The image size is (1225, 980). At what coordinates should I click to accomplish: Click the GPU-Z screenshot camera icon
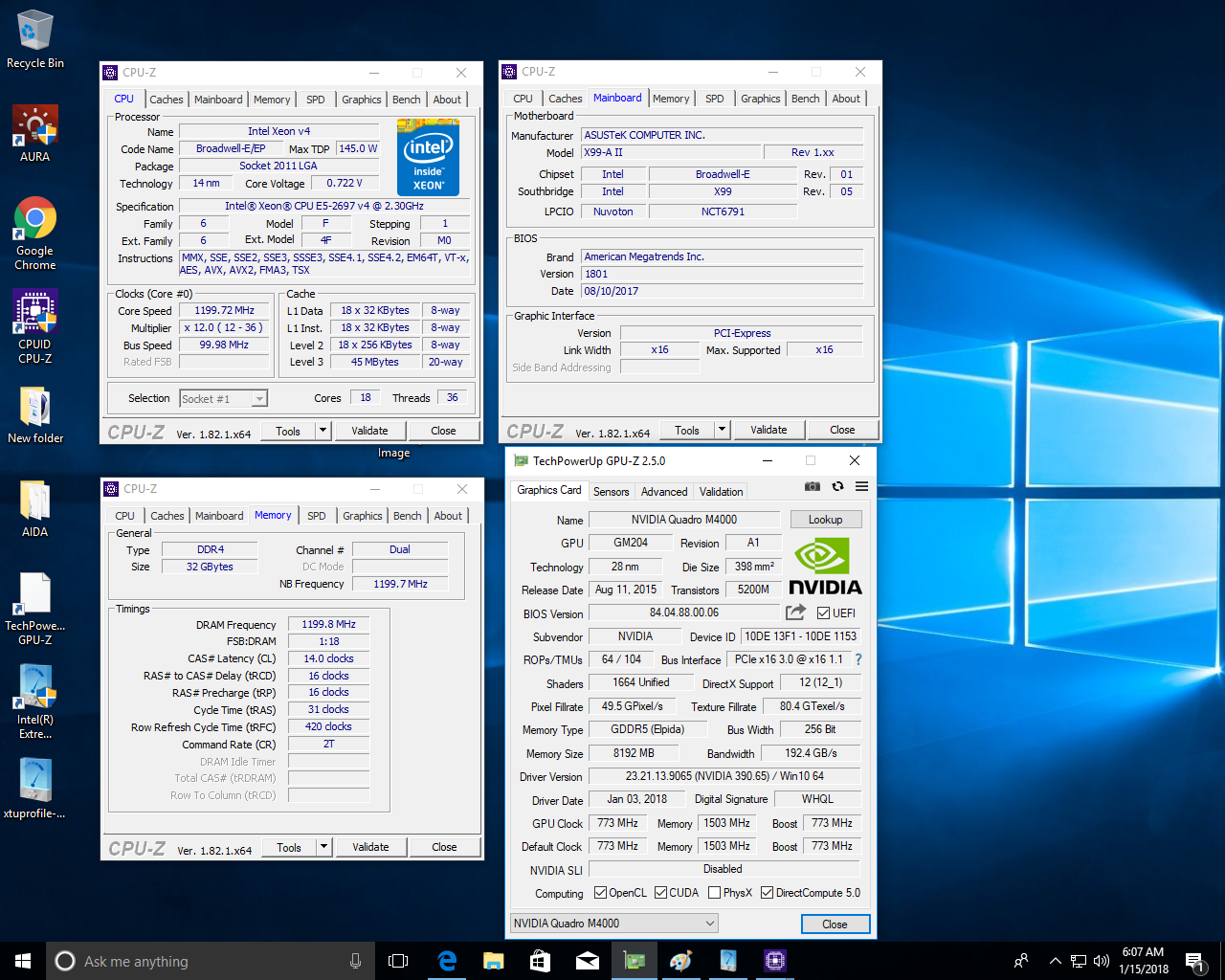pos(813,486)
